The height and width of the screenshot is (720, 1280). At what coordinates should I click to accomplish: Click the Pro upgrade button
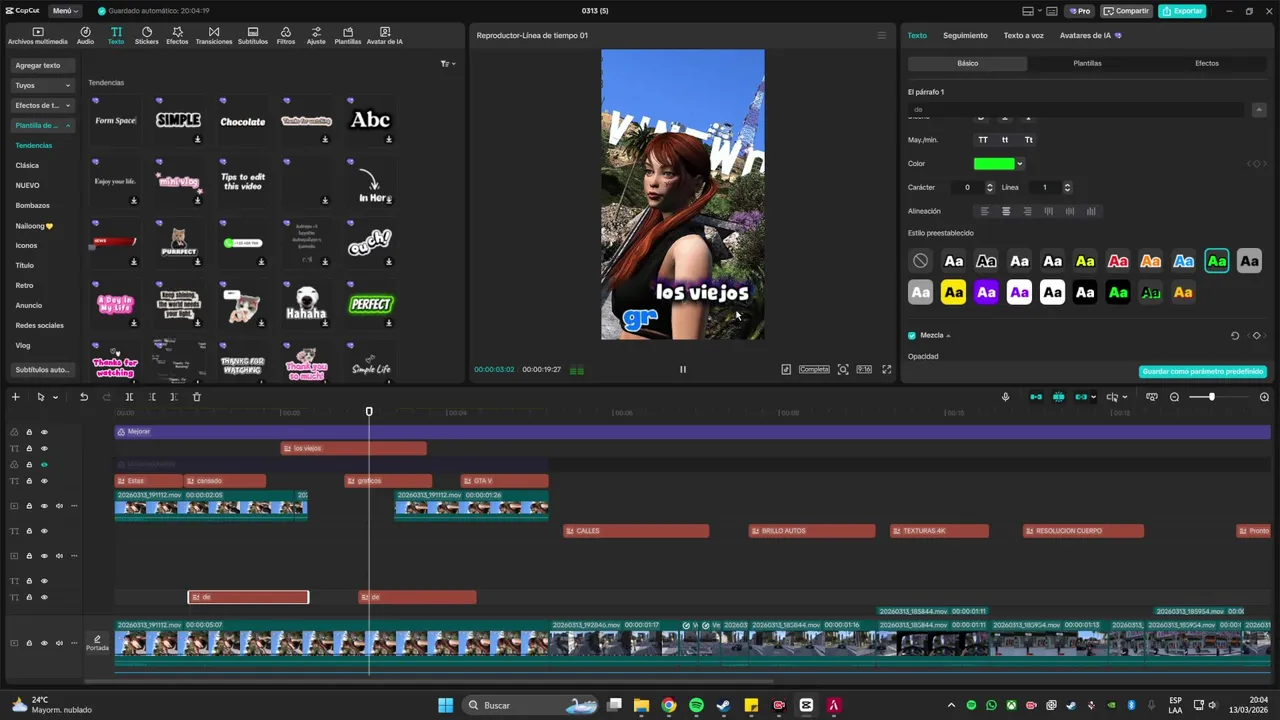(x=1079, y=11)
